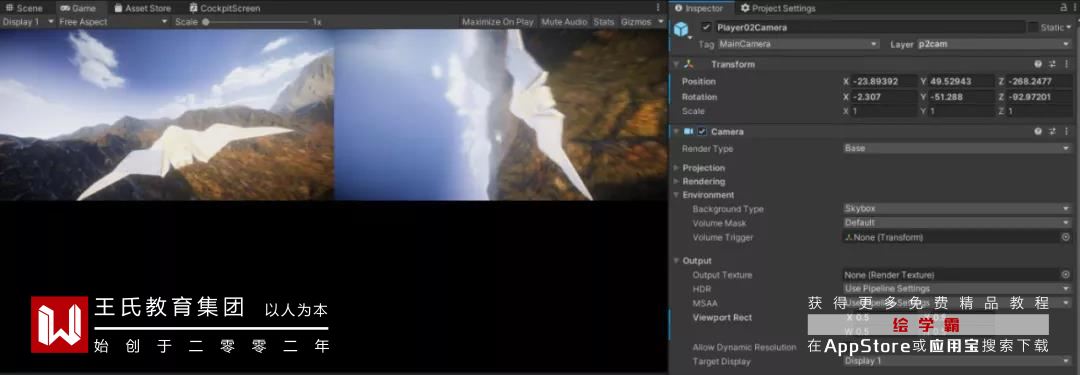1080x375 pixels.
Task: Click the Transform component icon
Action: [x=689, y=64]
